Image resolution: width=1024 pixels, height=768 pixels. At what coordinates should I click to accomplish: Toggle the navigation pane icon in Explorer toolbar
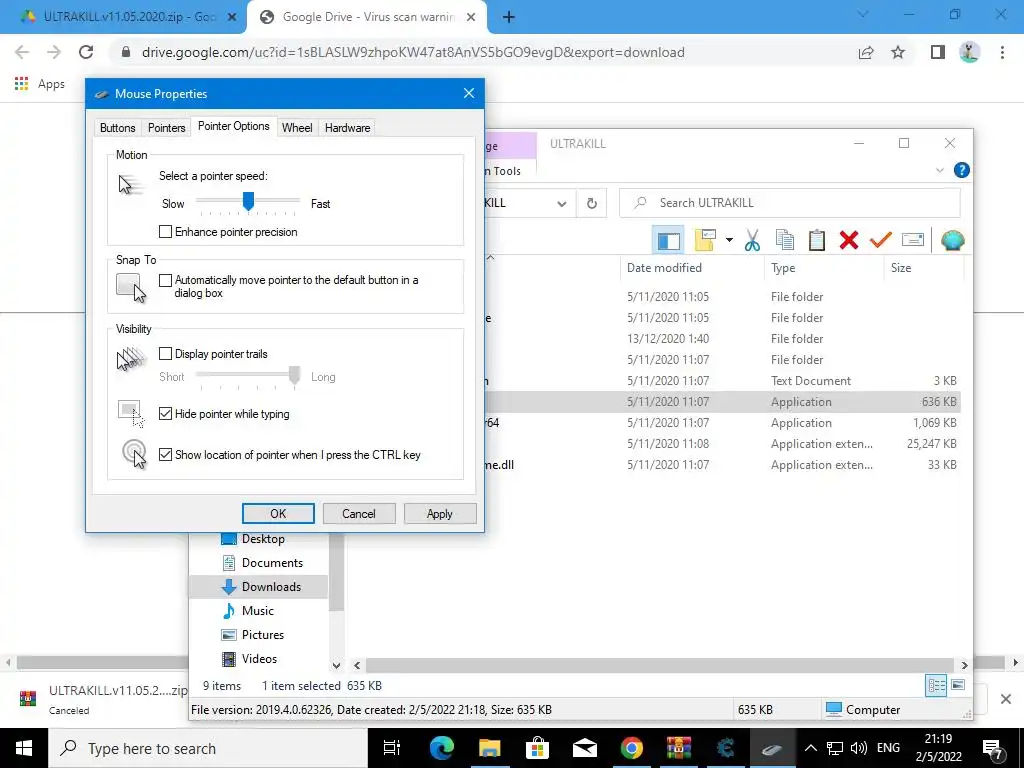pyautogui.click(x=668, y=240)
